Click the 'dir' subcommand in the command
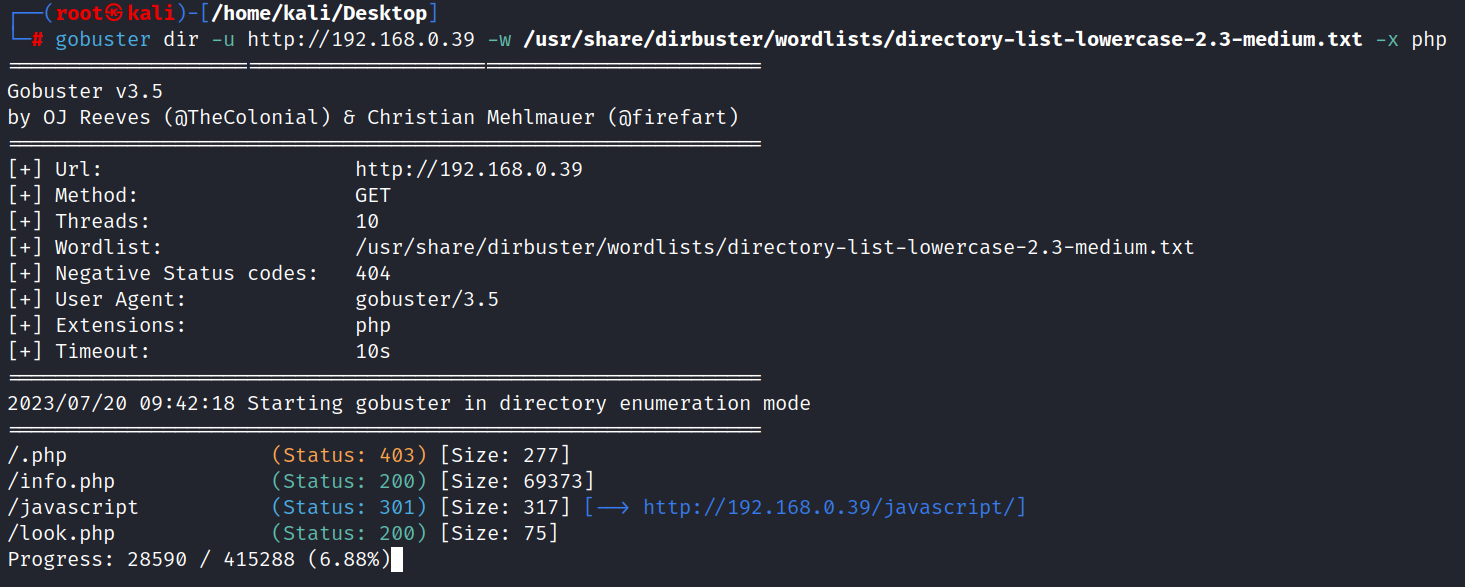The height and width of the screenshot is (587, 1465). (x=181, y=40)
